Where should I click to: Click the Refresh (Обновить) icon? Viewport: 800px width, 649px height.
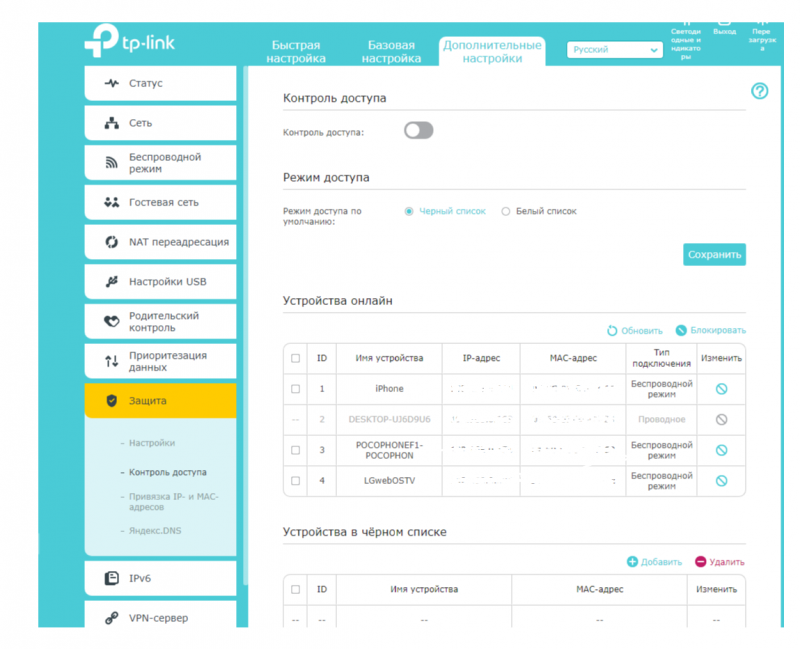coord(612,331)
